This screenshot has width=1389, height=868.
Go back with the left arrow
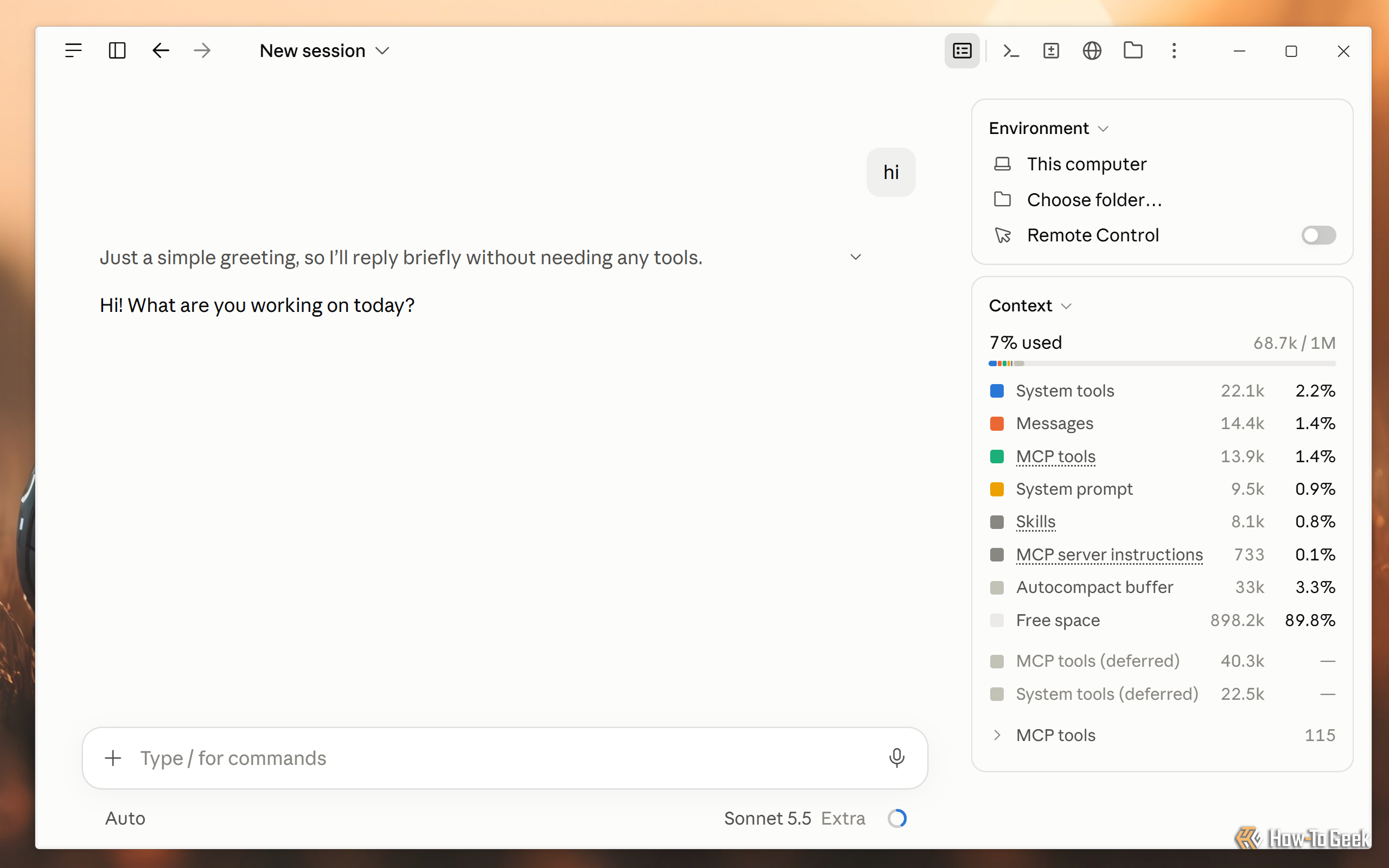point(161,50)
